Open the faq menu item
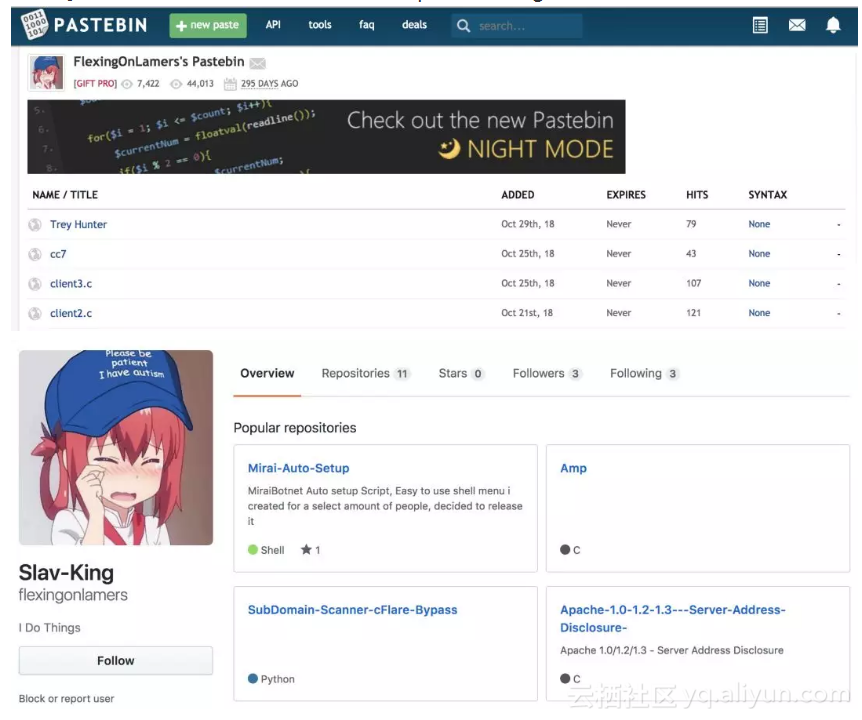This screenshot has width=862, height=720. (x=366, y=25)
